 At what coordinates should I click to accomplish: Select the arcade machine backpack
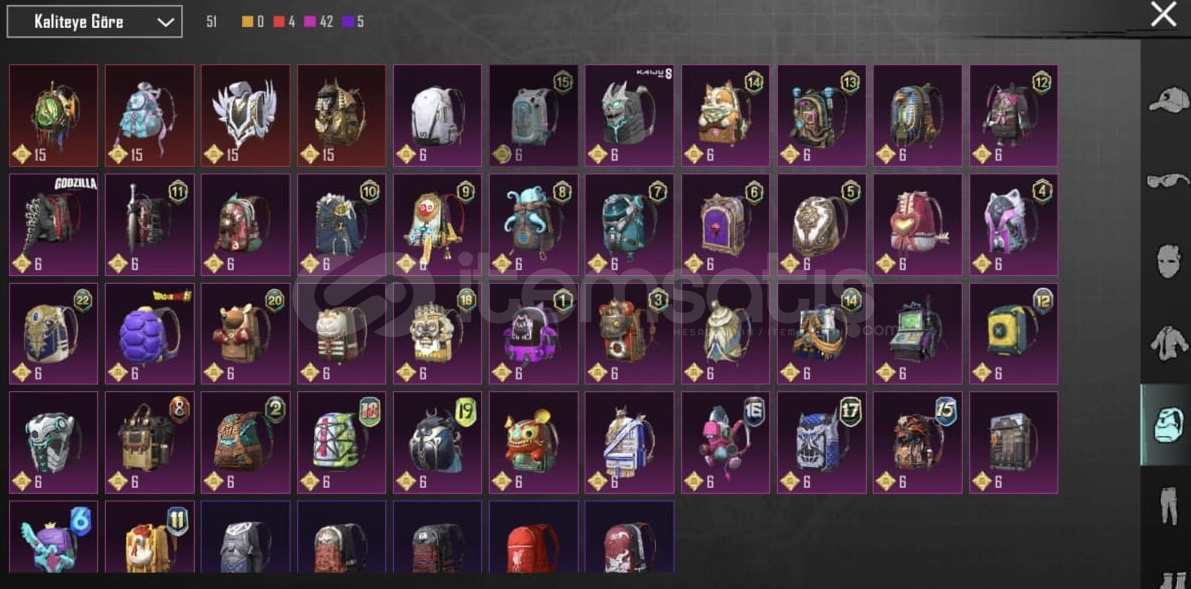918,334
